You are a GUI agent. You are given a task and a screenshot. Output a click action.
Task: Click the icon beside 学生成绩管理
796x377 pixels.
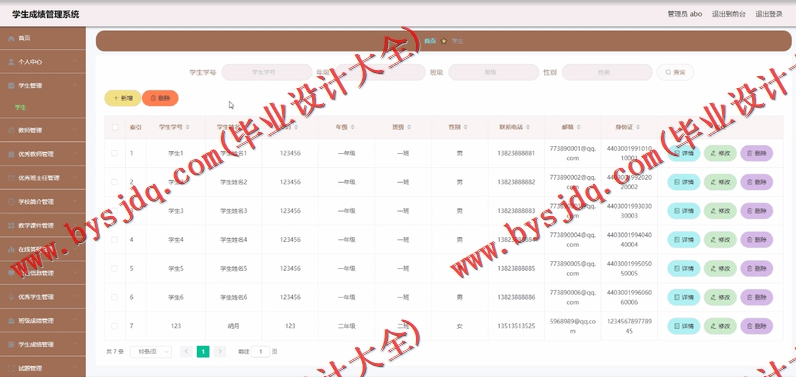coord(11,345)
